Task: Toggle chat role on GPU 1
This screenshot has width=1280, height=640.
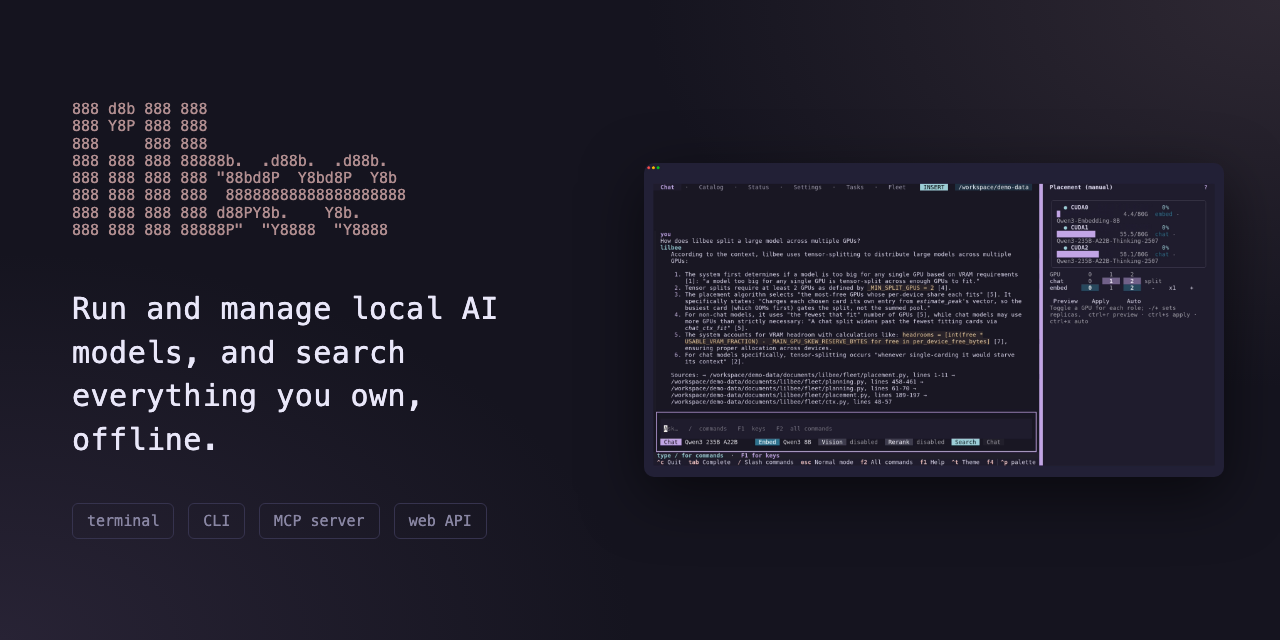Action: 1111,281
